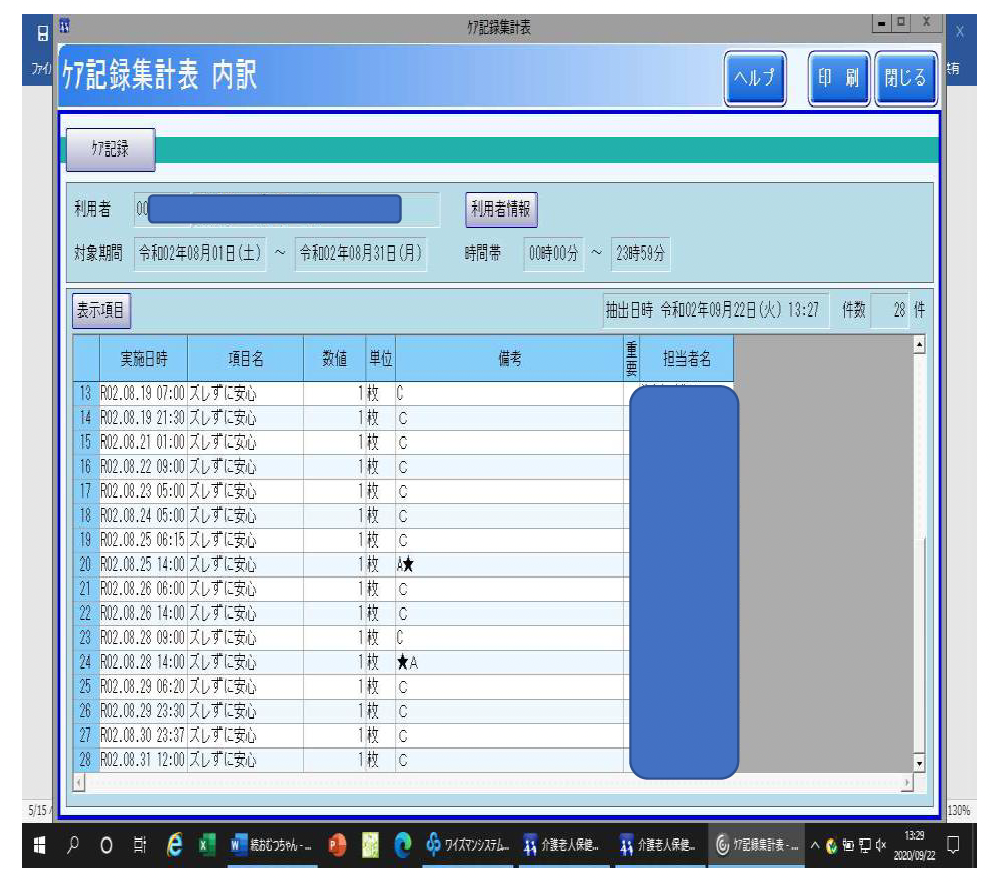Screen dimensions: 990x882
Task: Switch to the ケア記録 tab
Action: pyautogui.click(x=110, y=149)
